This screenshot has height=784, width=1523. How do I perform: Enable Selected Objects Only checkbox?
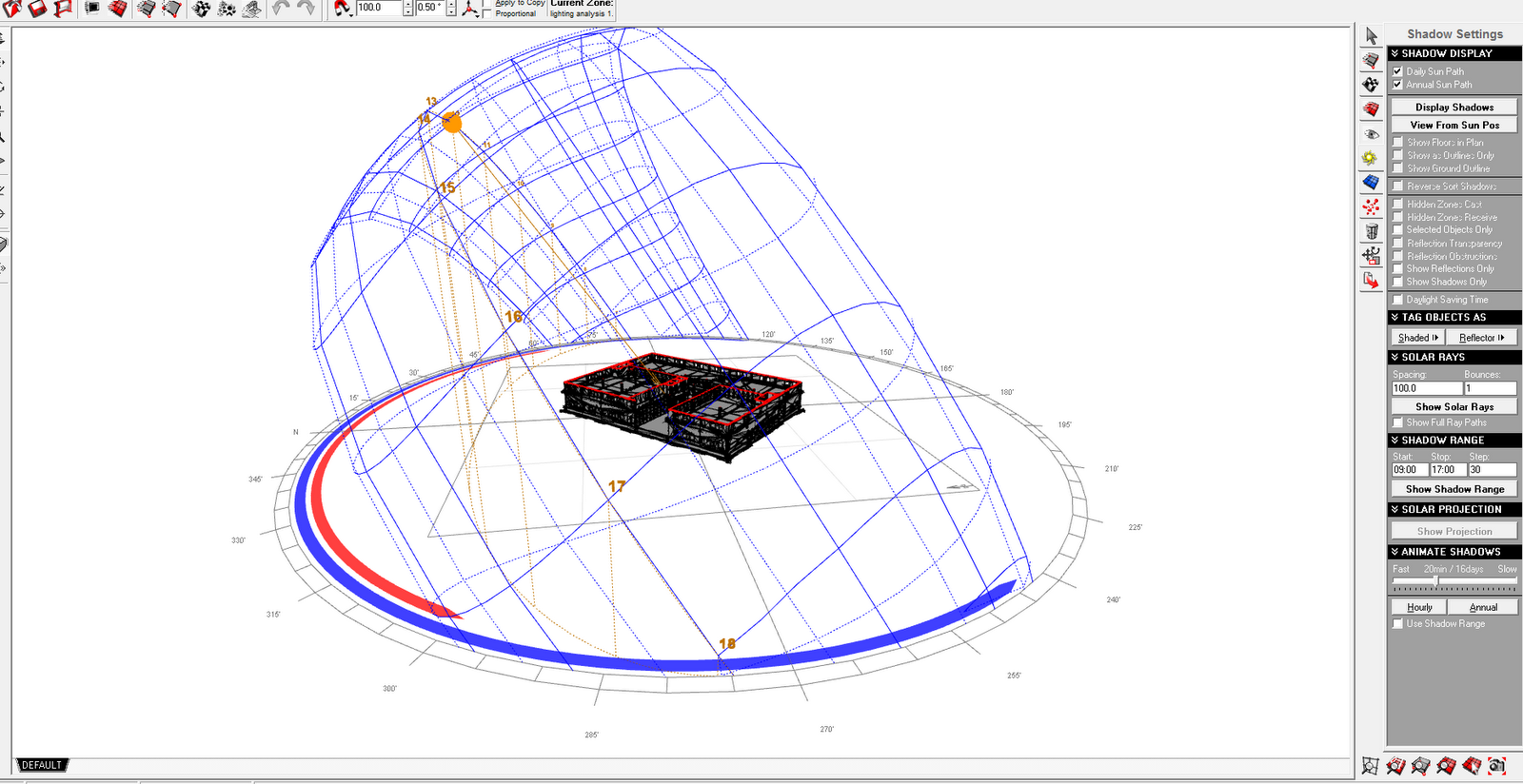tap(1397, 230)
